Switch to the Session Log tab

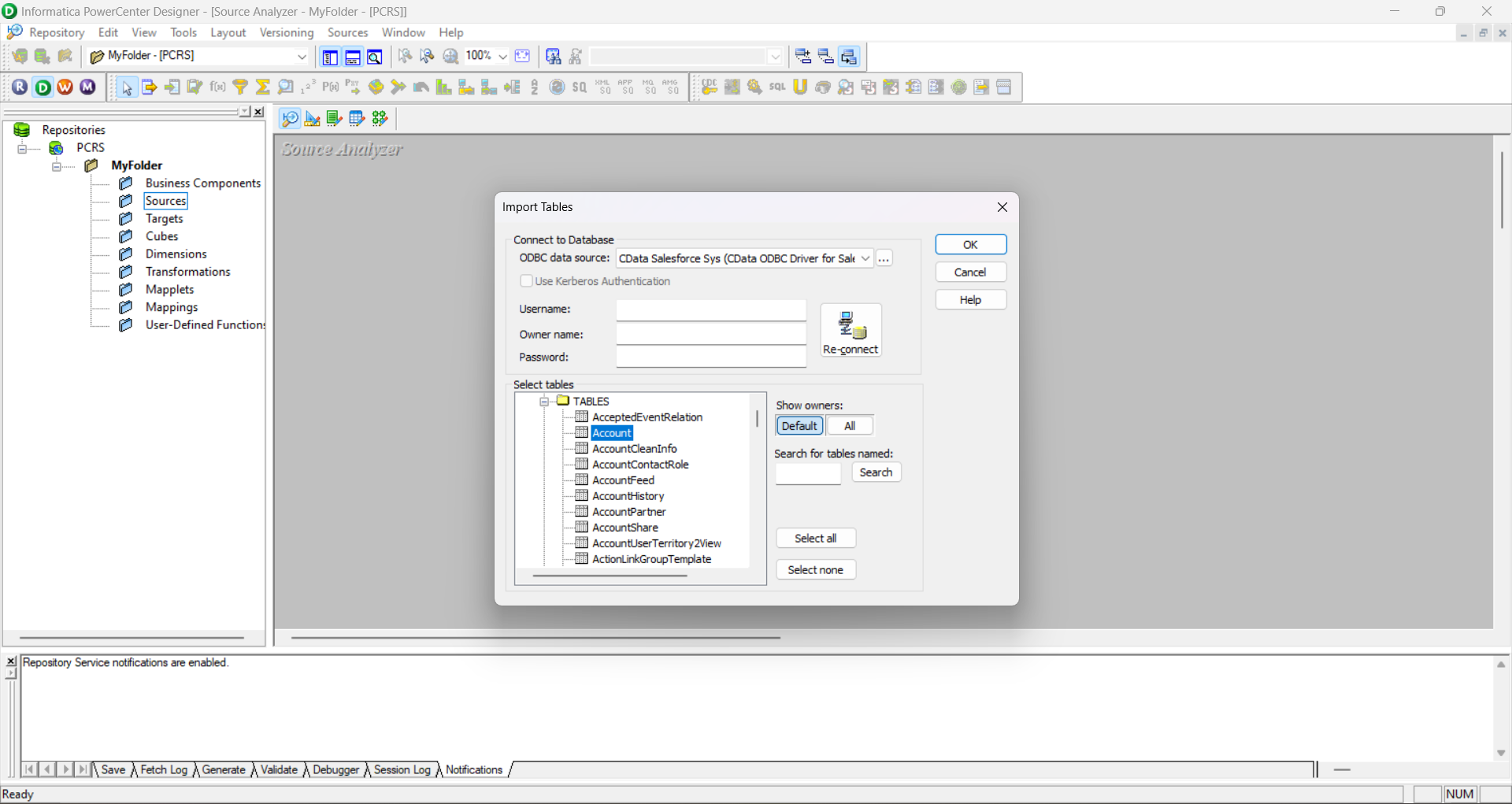pos(401,769)
